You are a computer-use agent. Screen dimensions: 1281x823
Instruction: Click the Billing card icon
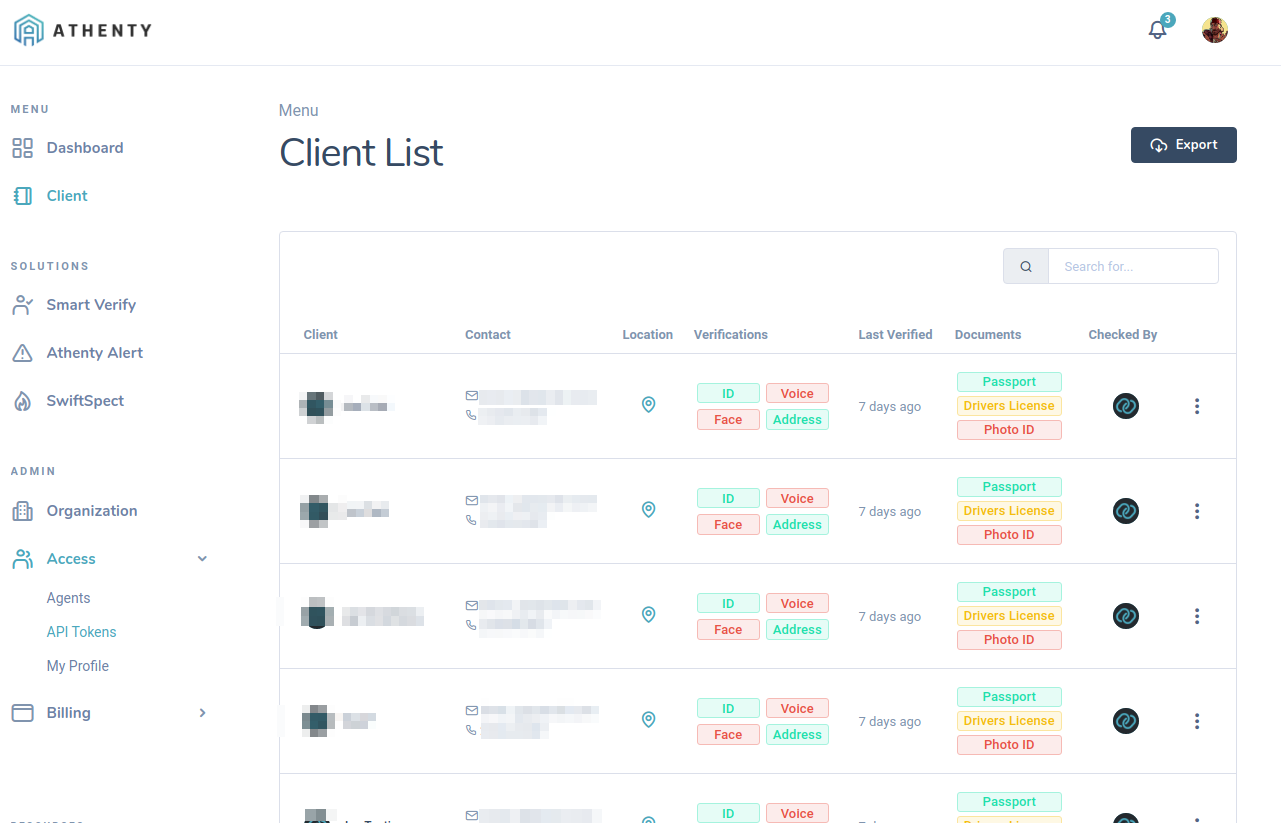(x=22, y=712)
